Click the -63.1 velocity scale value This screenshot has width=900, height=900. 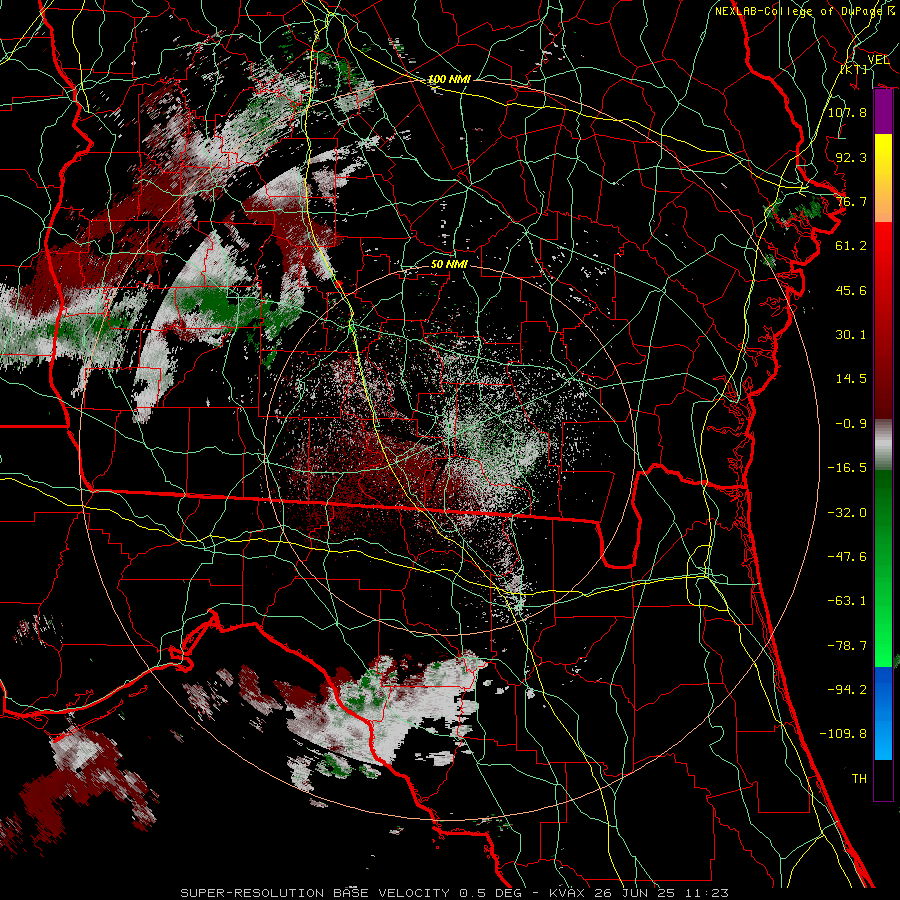847,601
